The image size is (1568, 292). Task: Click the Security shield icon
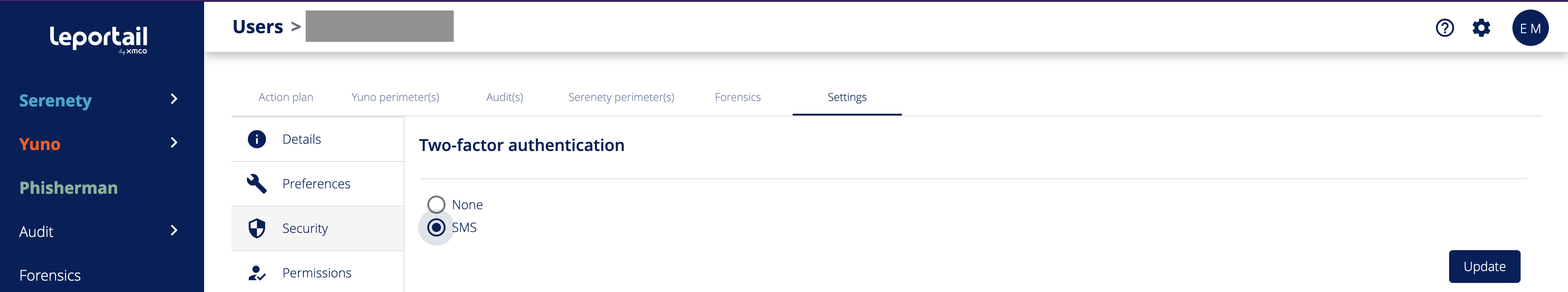[257, 228]
